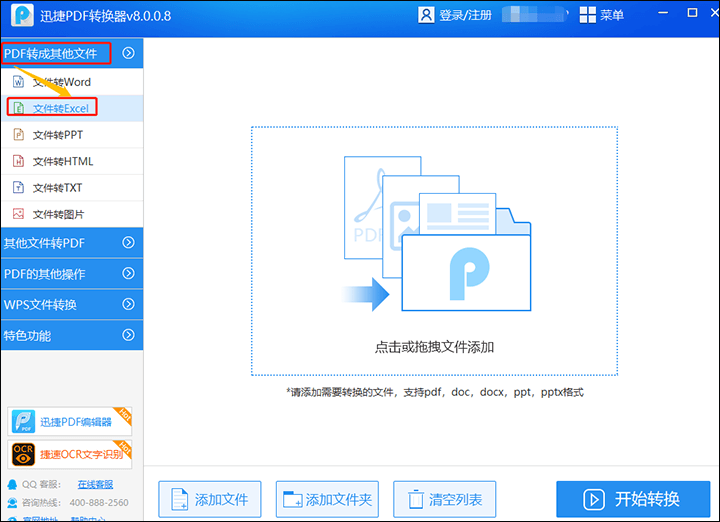Click 添加文件 button label
This screenshot has height=522, width=720.
point(221,500)
